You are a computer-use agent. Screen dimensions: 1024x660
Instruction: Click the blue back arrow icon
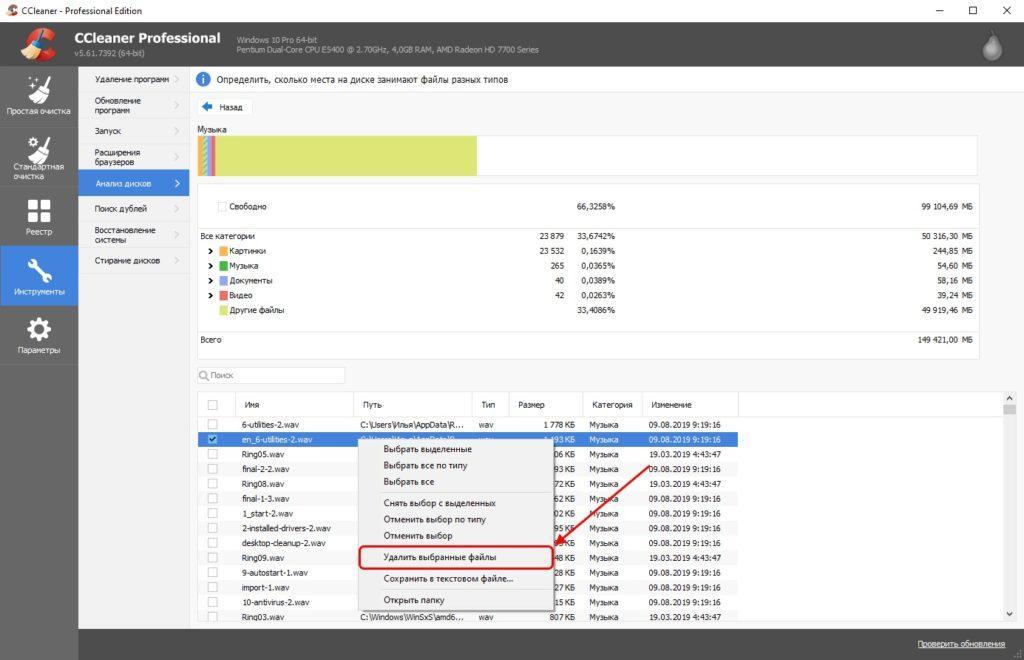[207, 106]
